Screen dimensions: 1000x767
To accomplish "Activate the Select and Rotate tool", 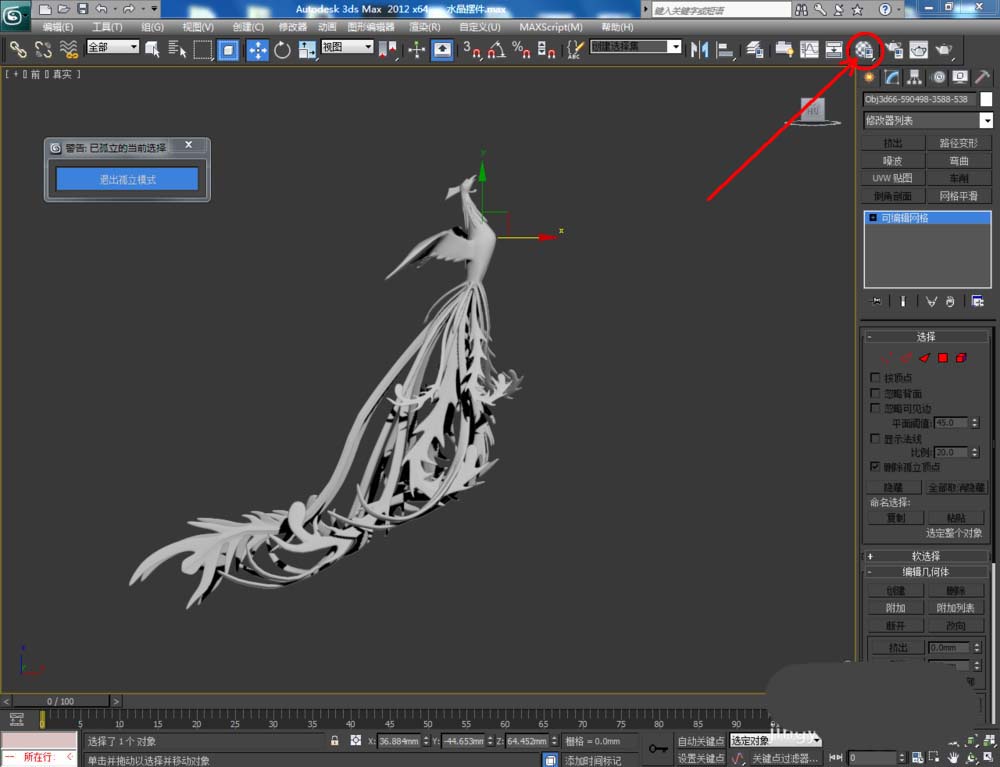I will coord(282,50).
